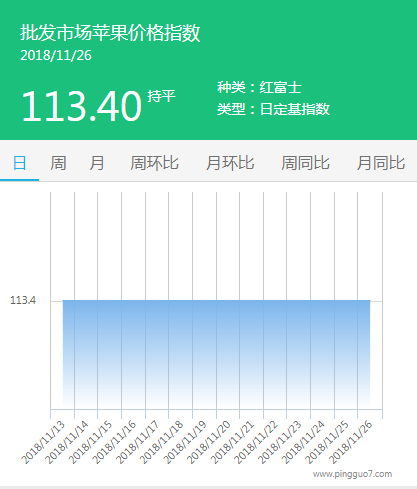417x489 pixels.
Task: Switch to the 周 weekly tab
Action: (58, 163)
